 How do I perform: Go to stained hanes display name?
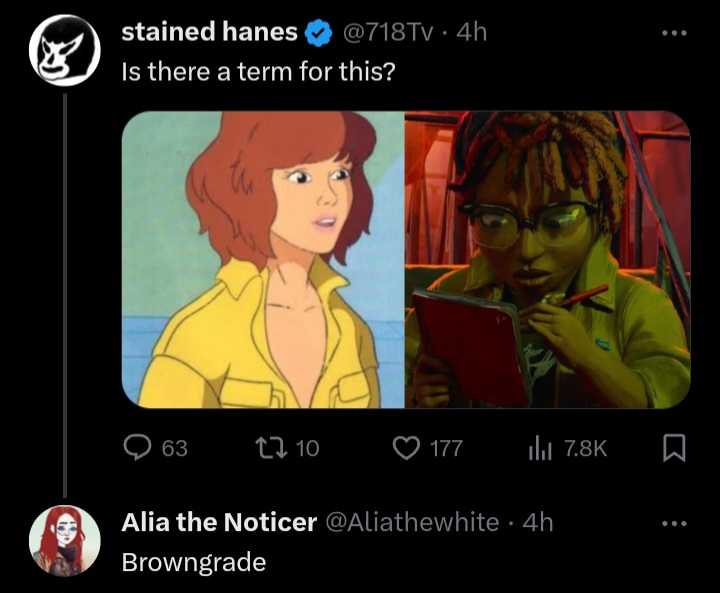tap(209, 33)
